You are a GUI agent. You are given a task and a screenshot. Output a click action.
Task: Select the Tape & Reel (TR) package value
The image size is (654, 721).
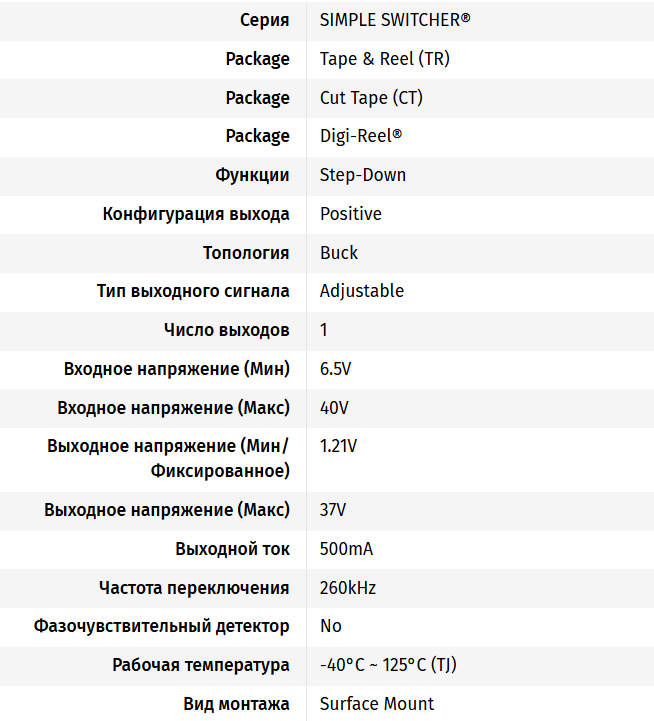385,59
